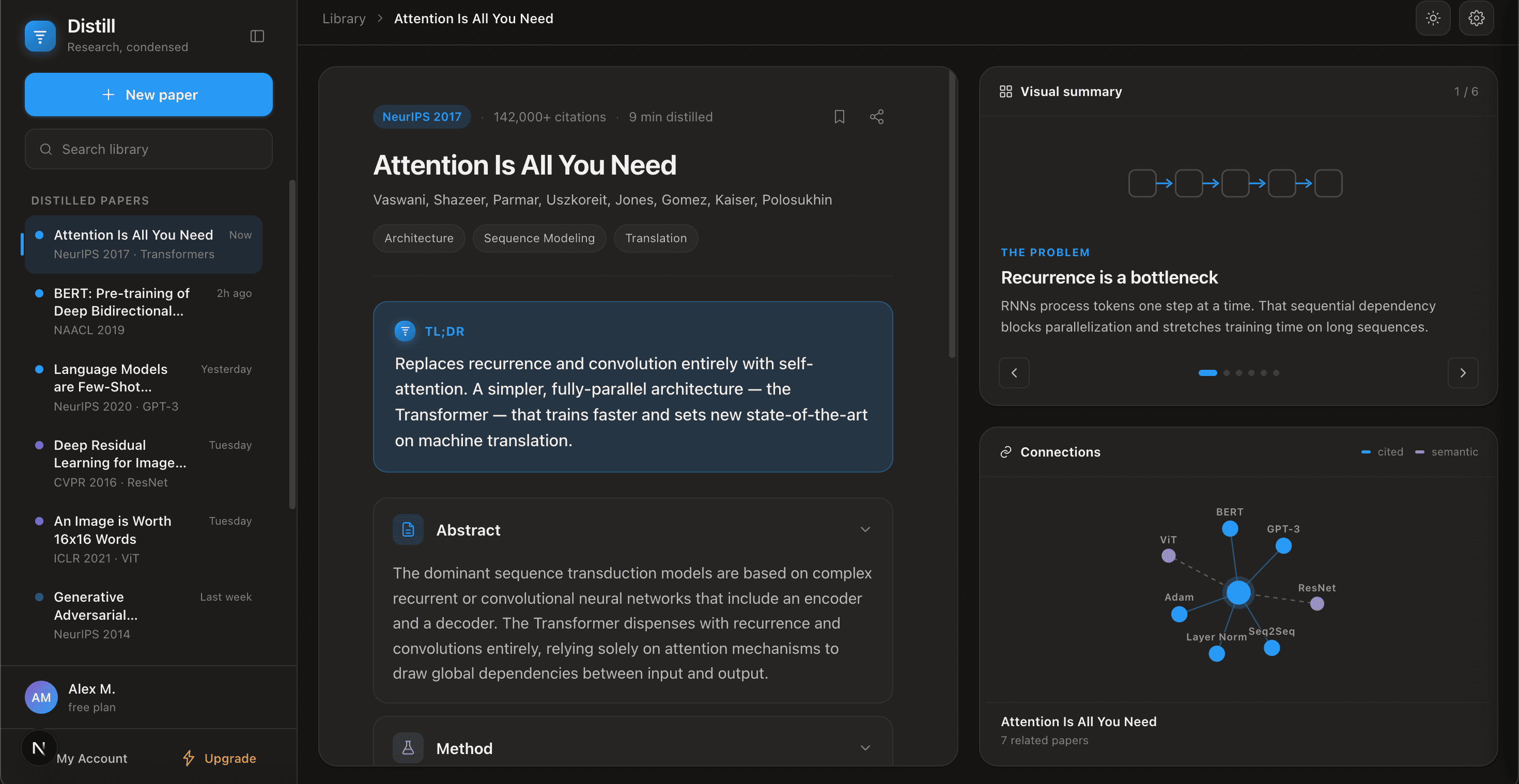This screenshot has width=1519, height=784.
Task: Expand the Method section chevron
Action: [865, 748]
